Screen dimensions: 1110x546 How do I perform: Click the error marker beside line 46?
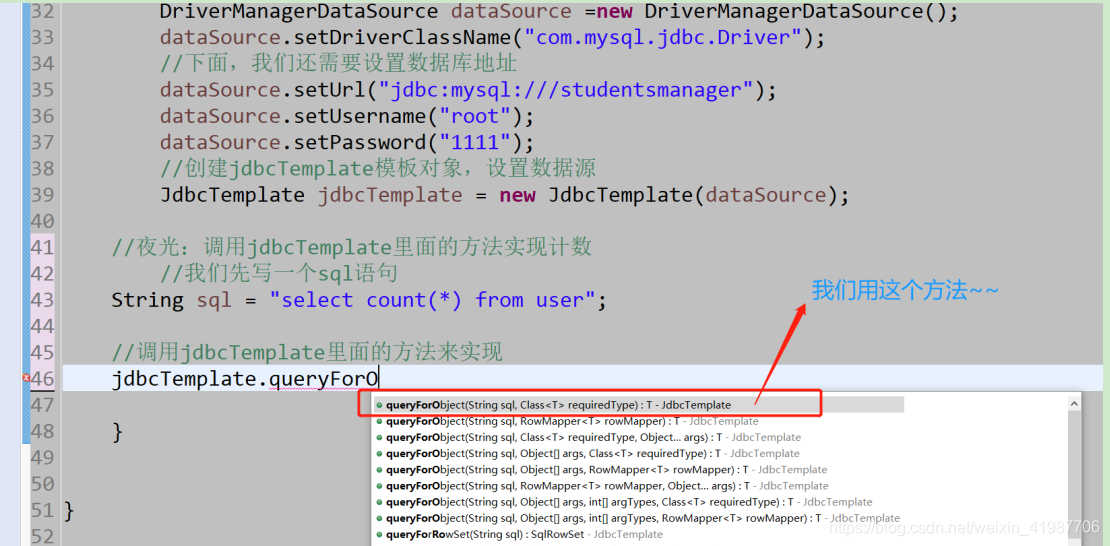(x=26, y=378)
